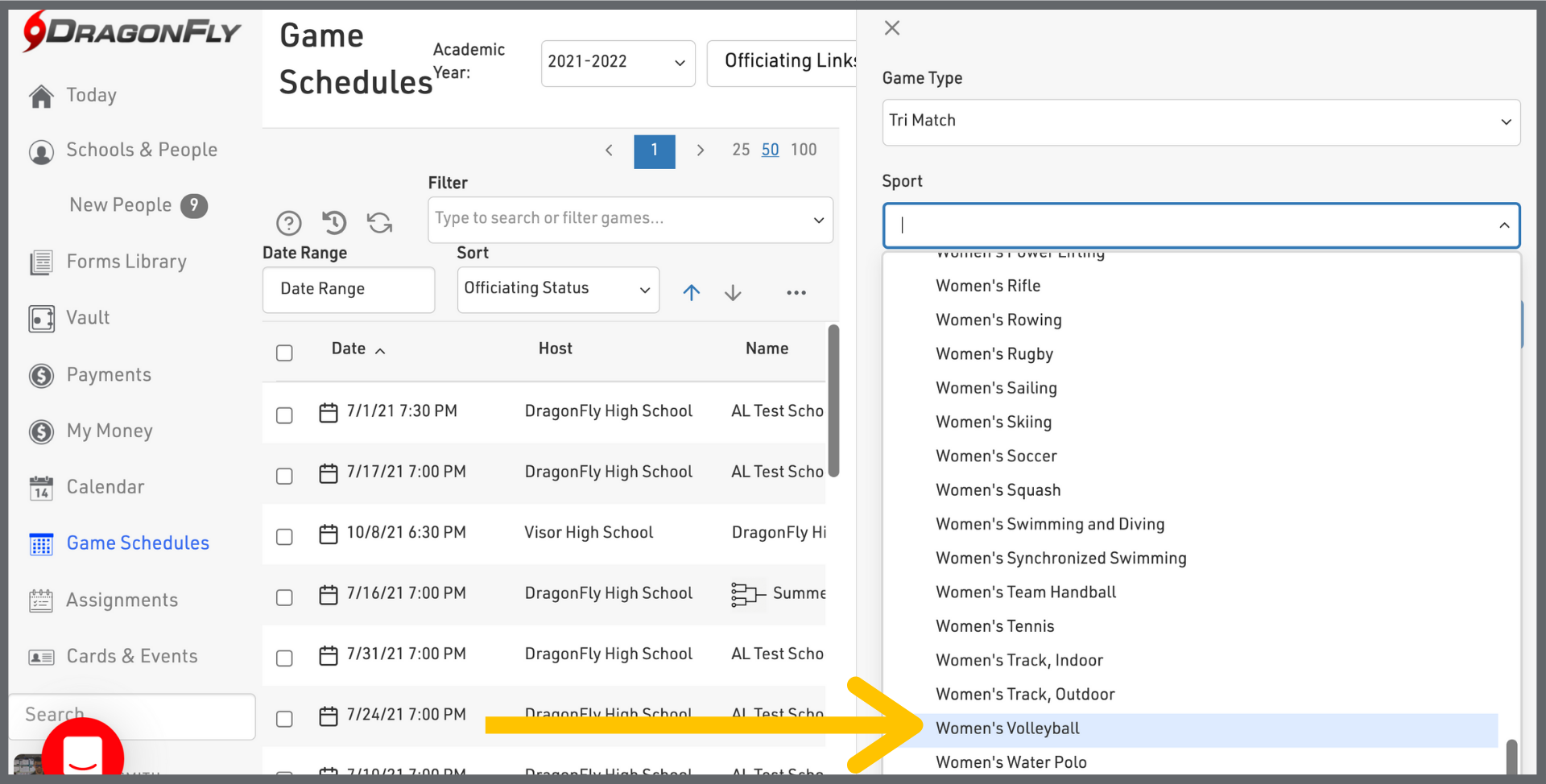The image size is (1546, 784).
Task: Toggle the select-all header checkbox
Action: point(284,353)
